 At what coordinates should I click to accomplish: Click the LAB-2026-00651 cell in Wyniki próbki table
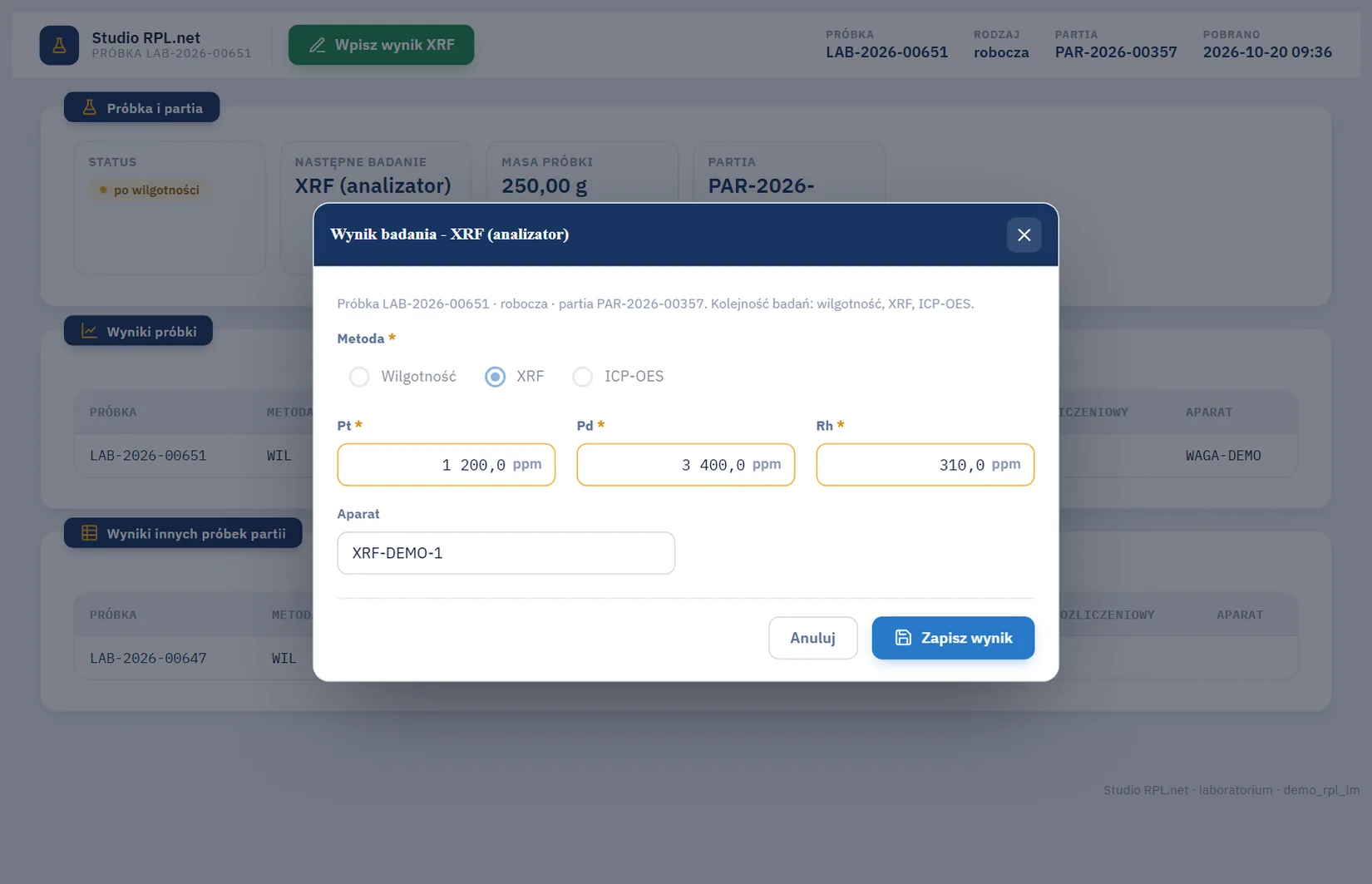(x=148, y=456)
